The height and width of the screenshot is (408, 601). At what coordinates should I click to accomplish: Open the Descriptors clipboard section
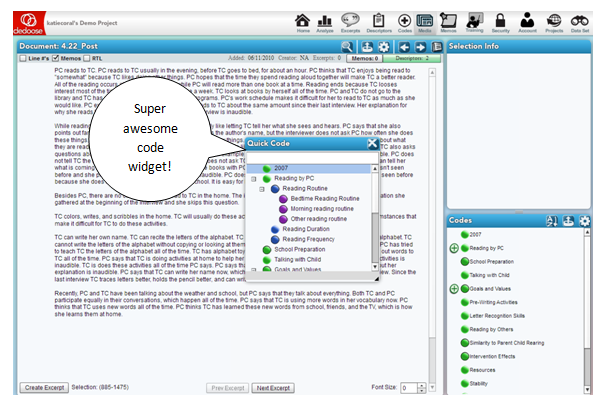click(379, 23)
